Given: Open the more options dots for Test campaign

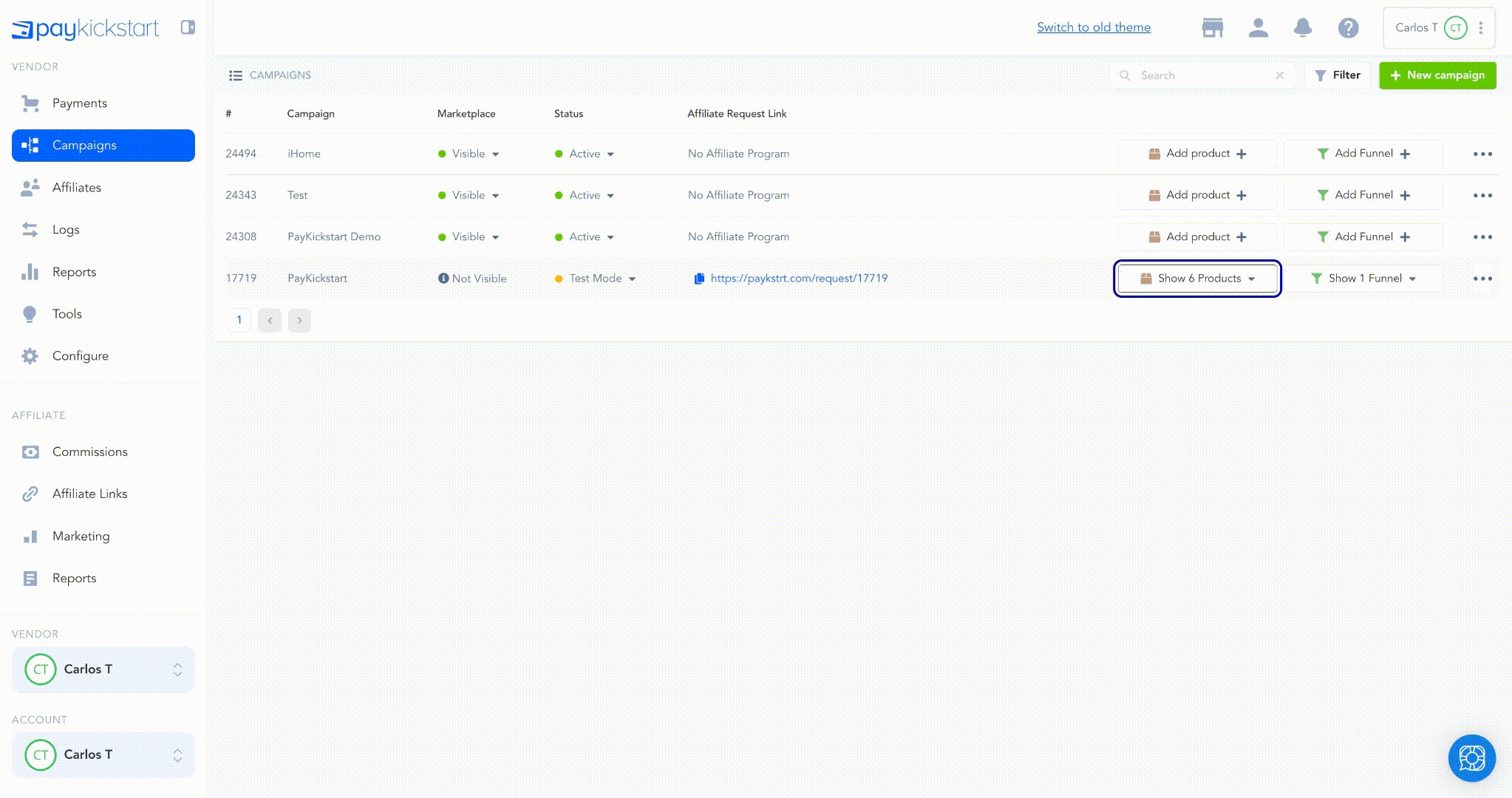Looking at the screenshot, I should pos(1482,196).
